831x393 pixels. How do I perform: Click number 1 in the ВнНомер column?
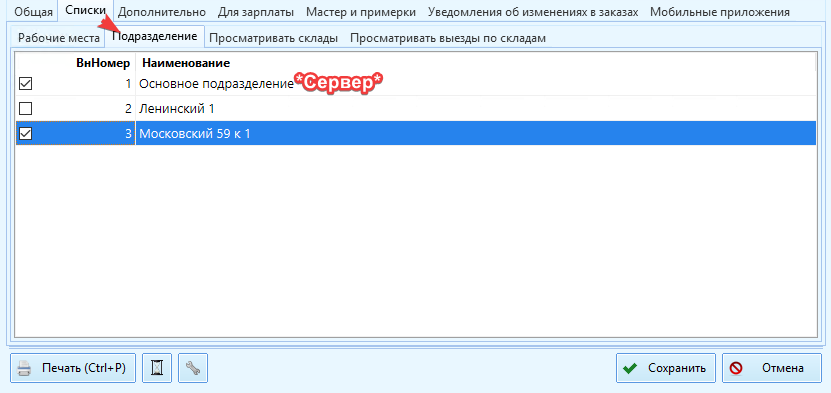point(128,84)
